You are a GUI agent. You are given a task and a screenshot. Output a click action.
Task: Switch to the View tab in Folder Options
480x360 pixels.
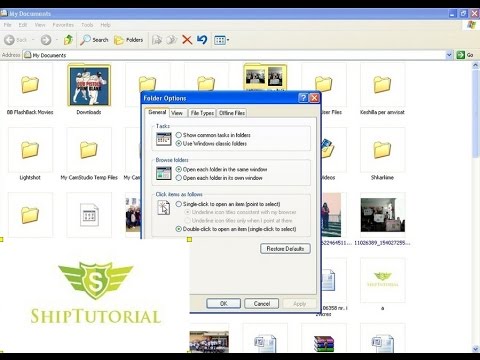[x=177, y=113]
